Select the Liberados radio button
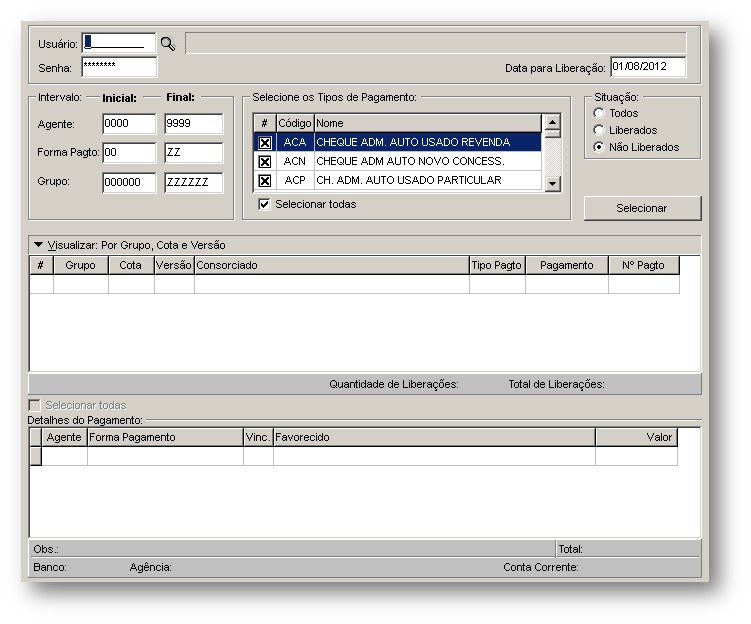 (599, 130)
